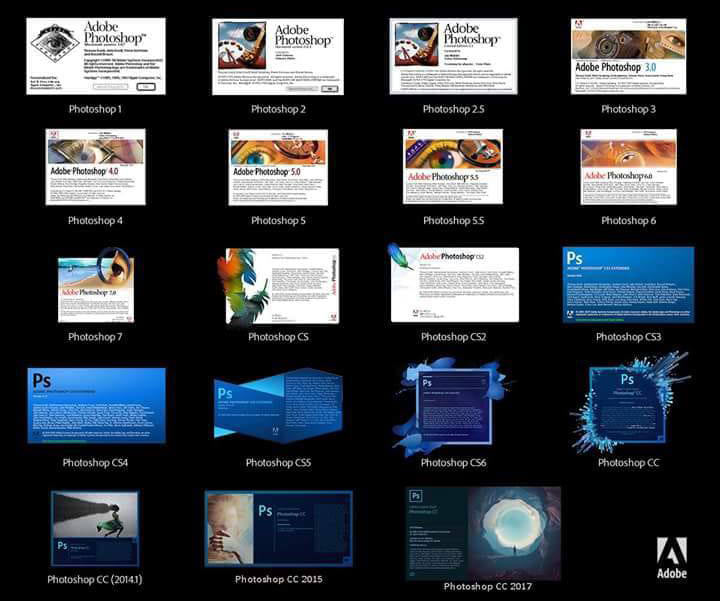Click the OK button in Photoshop 1 splash
The height and width of the screenshot is (601, 720).
[146, 86]
